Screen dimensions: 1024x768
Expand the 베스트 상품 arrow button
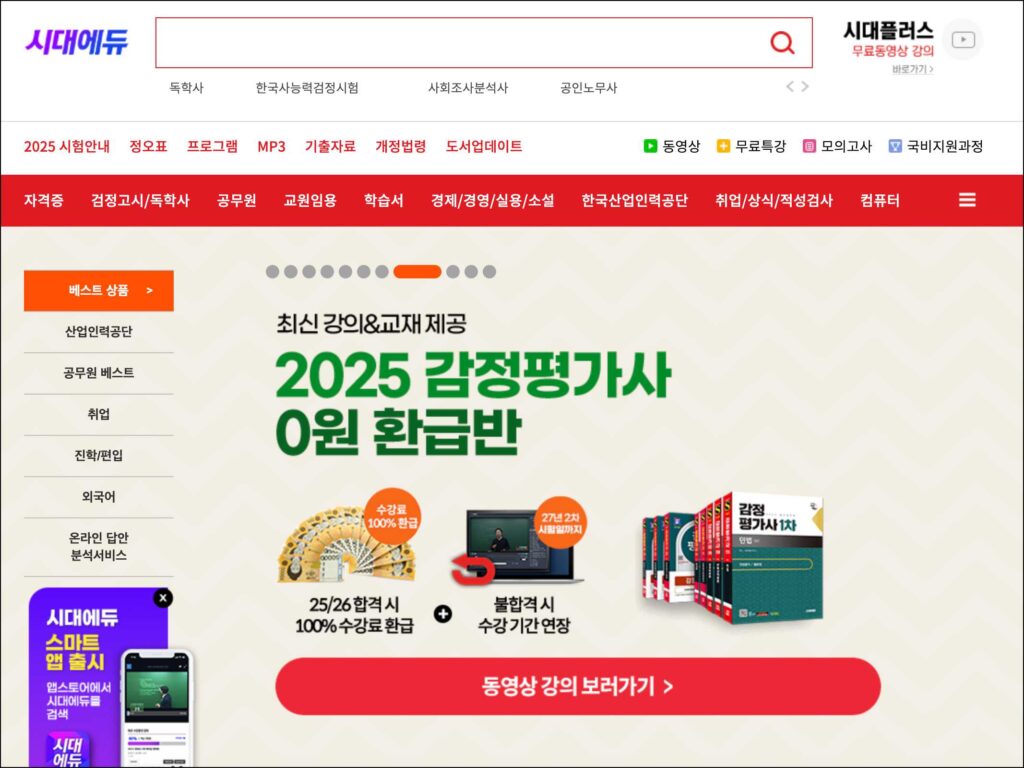(x=99, y=291)
